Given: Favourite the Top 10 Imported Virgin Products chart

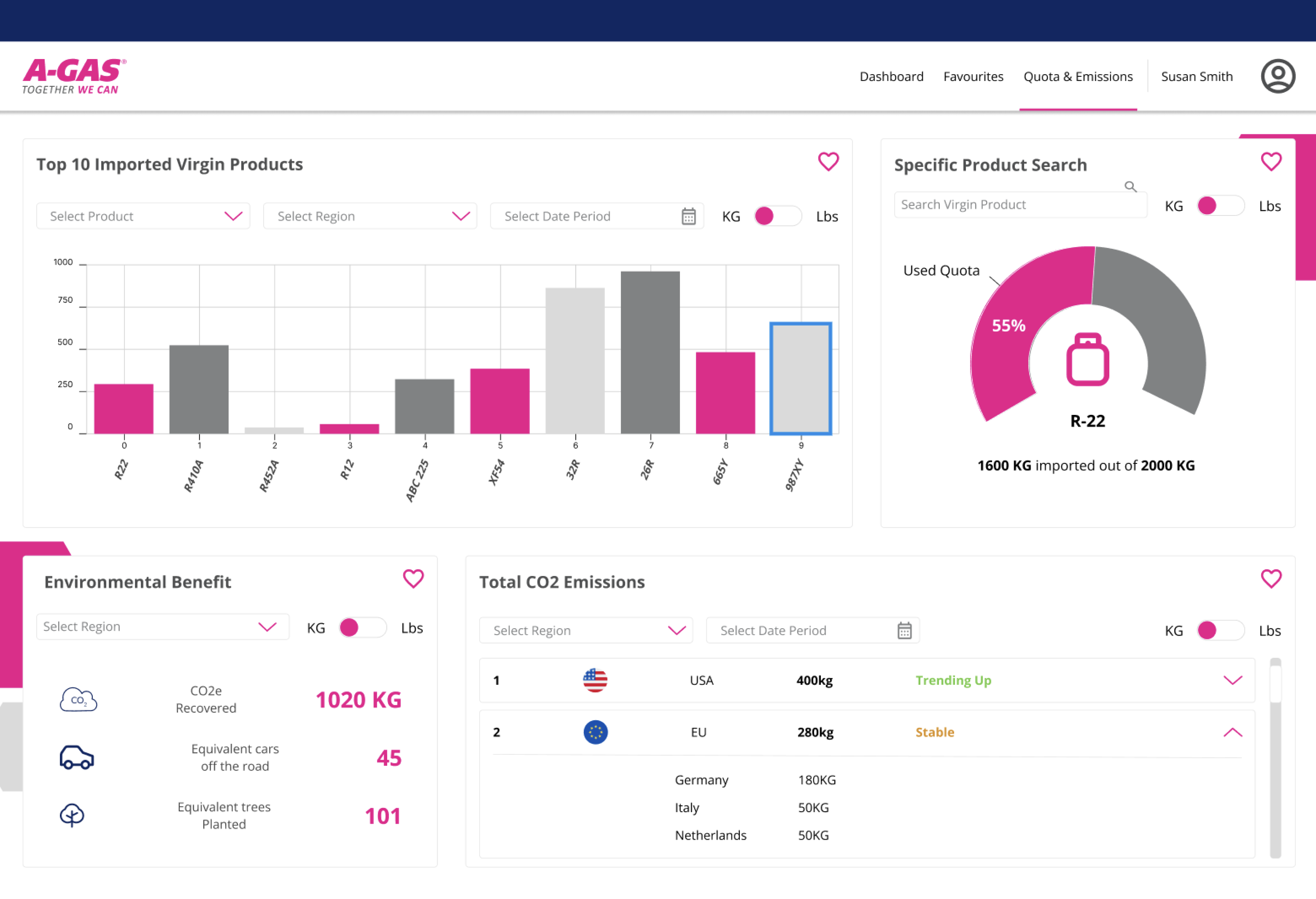Looking at the screenshot, I should click(829, 162).
